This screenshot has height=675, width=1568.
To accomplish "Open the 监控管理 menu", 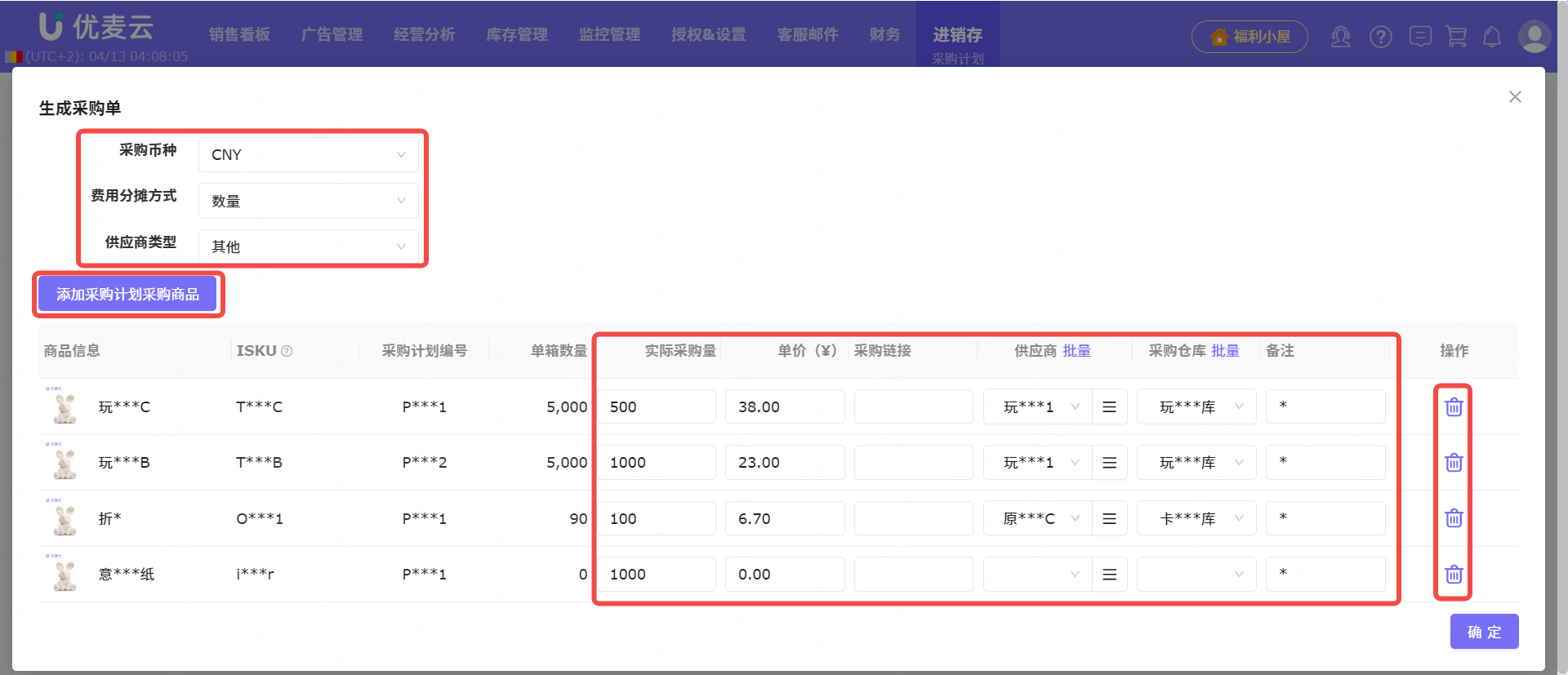I will [x=610, y=34].
